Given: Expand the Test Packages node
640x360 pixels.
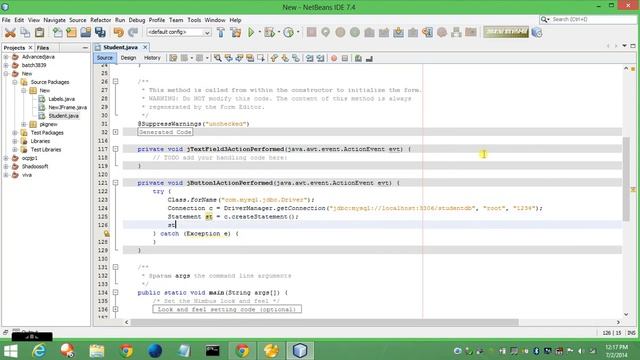Looking at the screenshot, I should (x=15, y=133).
